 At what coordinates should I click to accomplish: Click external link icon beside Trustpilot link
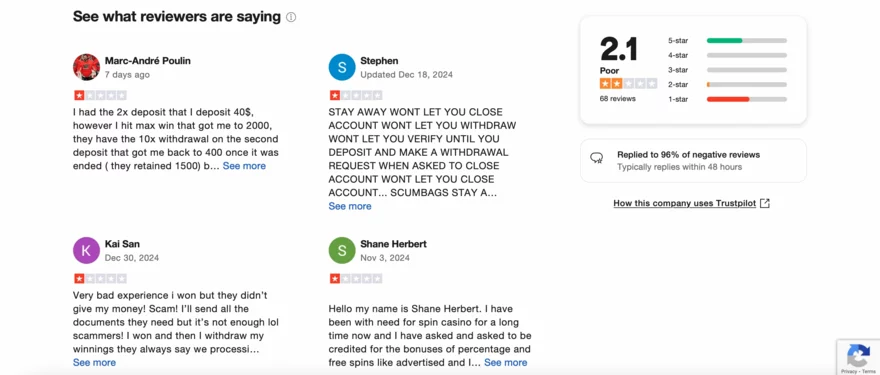click(764, 203)
